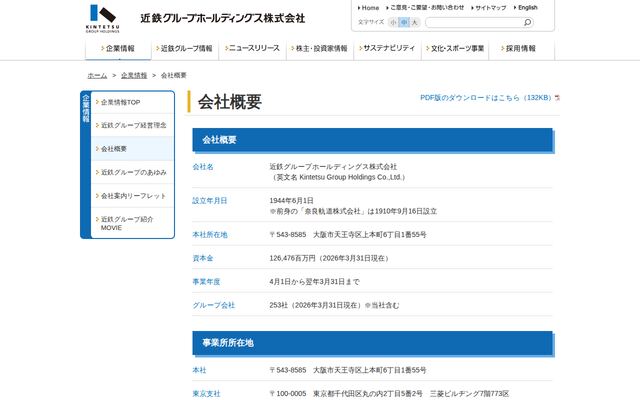This screenshot has height=400, width=640.
Task: Download the PDF版 (132KB) link
Action: (486, 98)
